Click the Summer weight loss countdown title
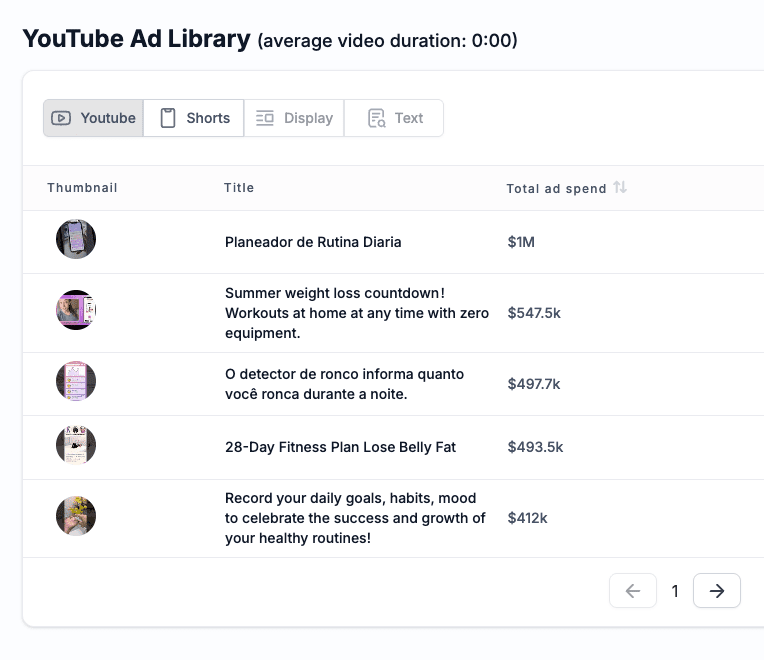 [356, 313]
